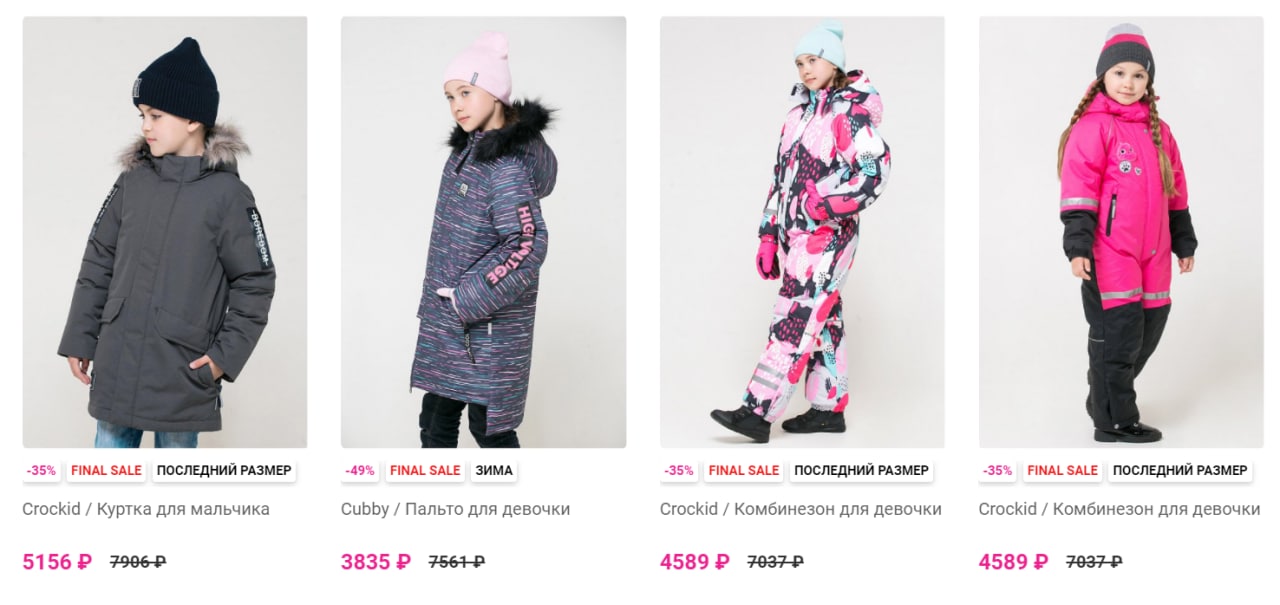Open fourth product's Комбинезон для девочки title
This screenshot has width=1280, height=605.
1120,509
